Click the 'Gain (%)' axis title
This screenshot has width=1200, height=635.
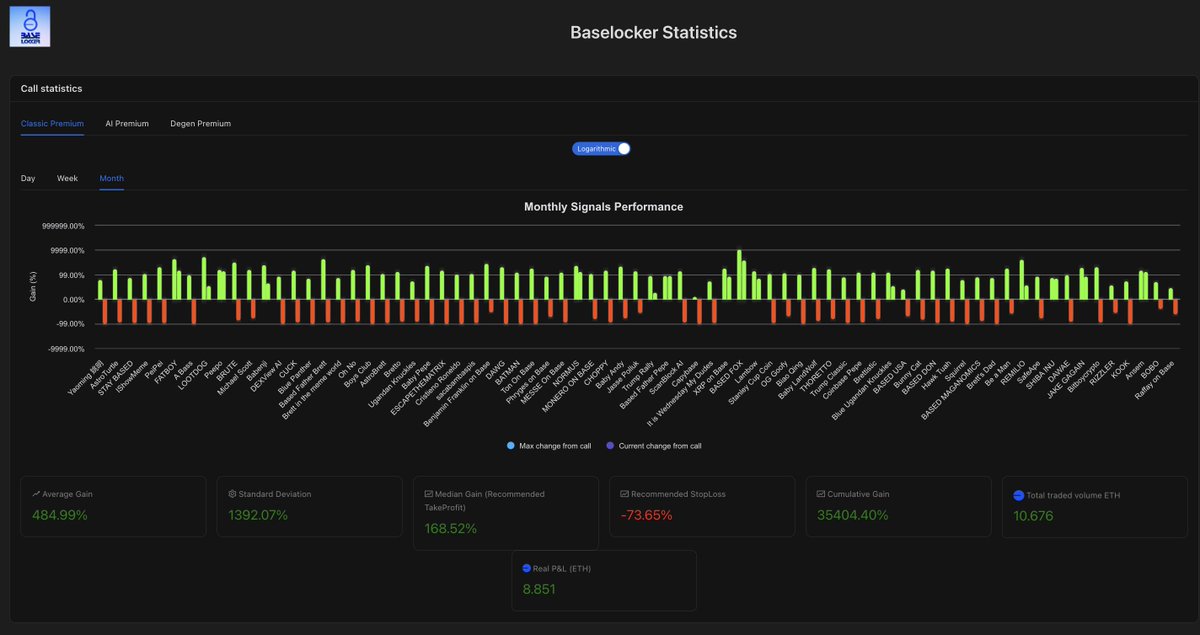click(32, 286)
